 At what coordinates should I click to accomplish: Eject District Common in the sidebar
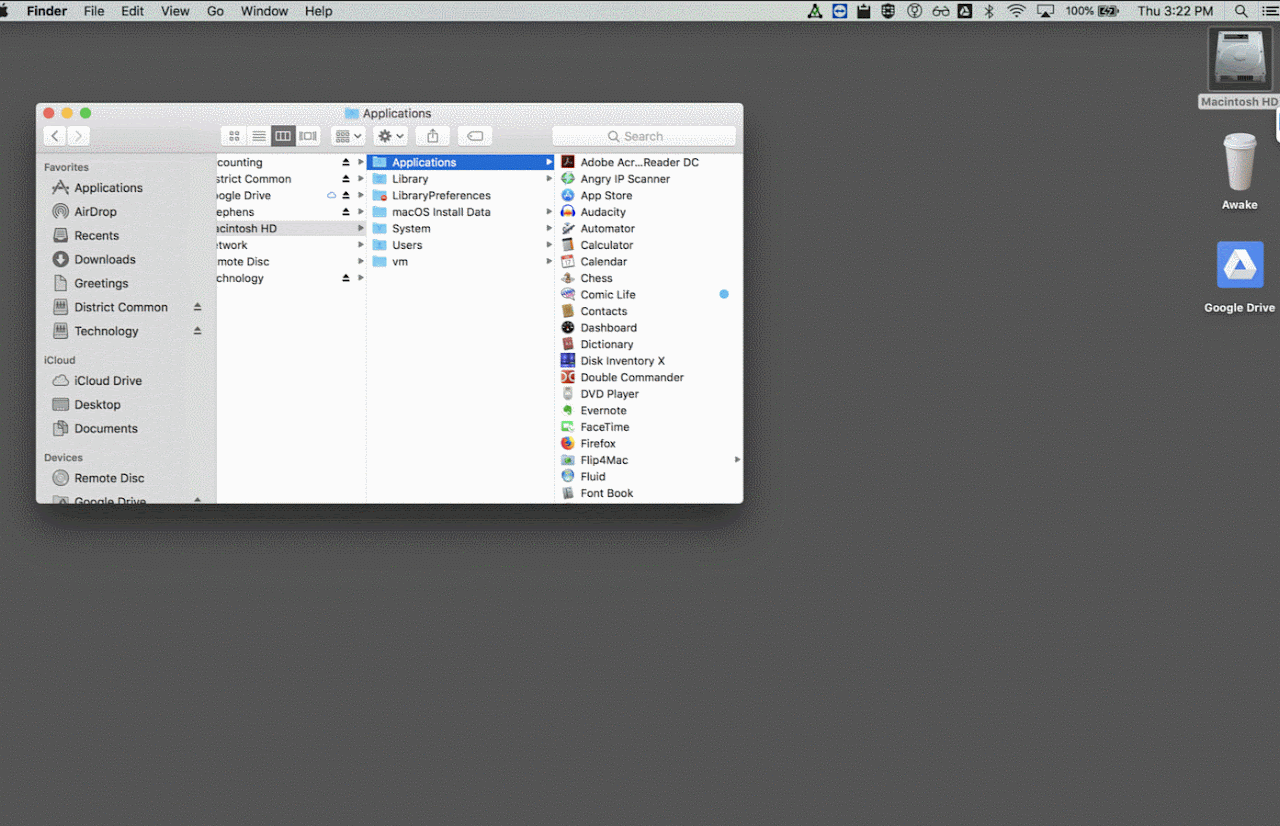coord(198,307)
